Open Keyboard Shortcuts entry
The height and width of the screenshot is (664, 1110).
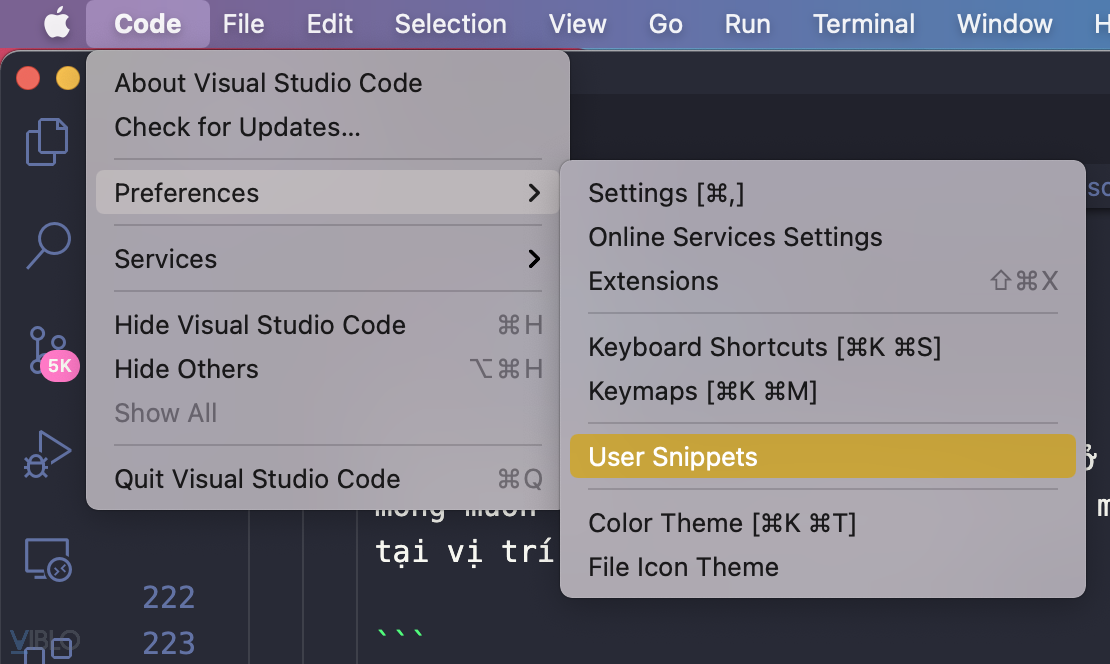click(x=764, y=347)
